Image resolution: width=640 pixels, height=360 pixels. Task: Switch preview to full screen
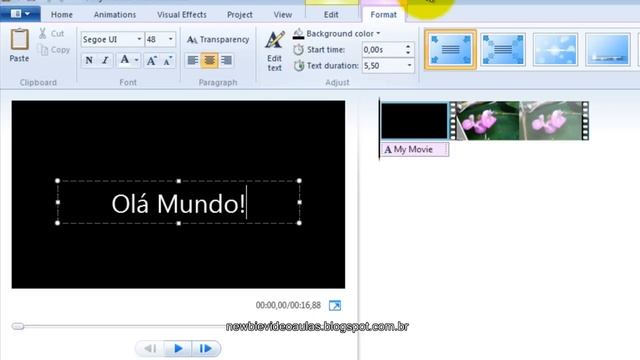click(335, 305)
